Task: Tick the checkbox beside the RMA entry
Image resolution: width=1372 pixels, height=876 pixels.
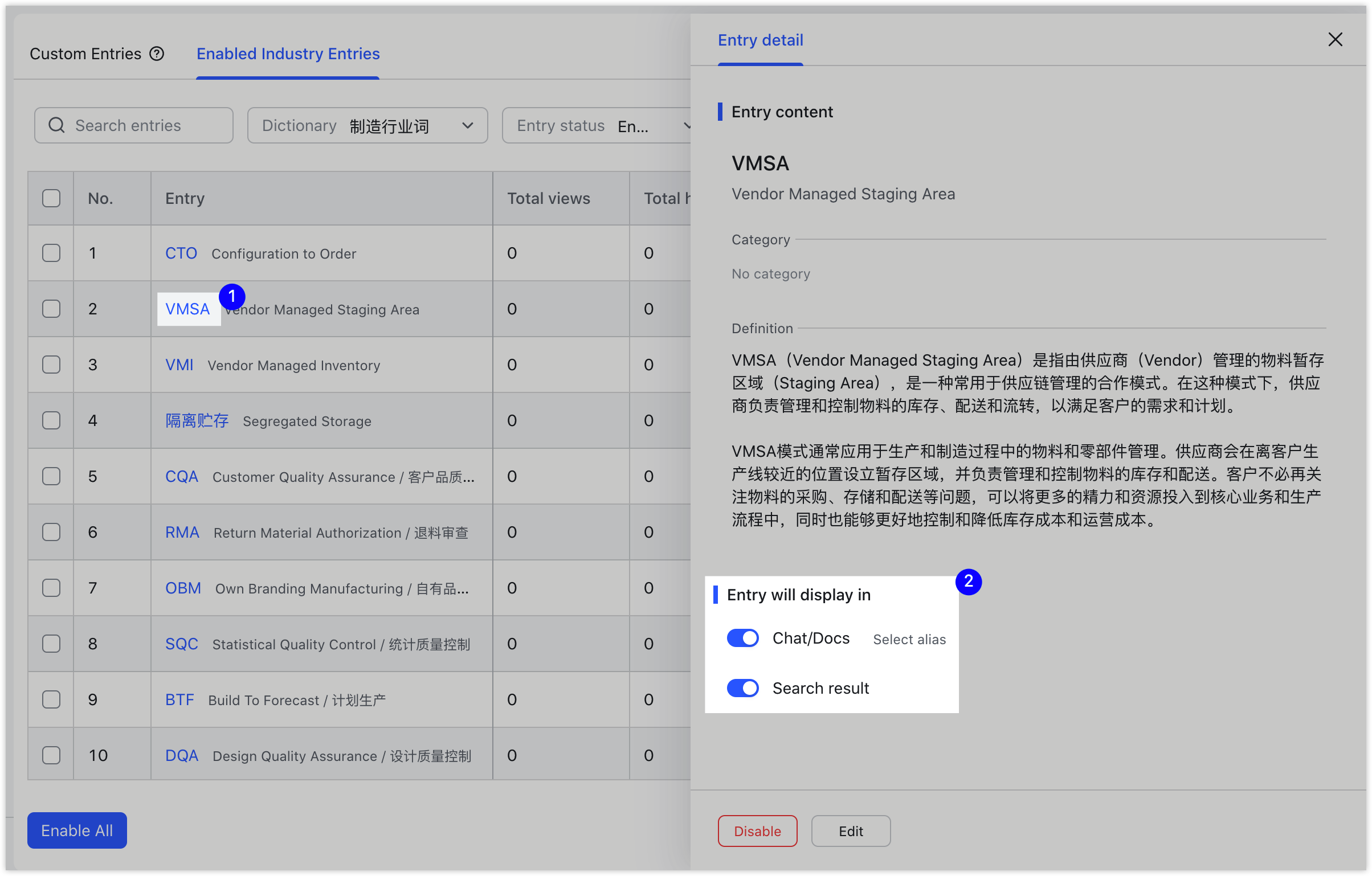Action: 51,532
